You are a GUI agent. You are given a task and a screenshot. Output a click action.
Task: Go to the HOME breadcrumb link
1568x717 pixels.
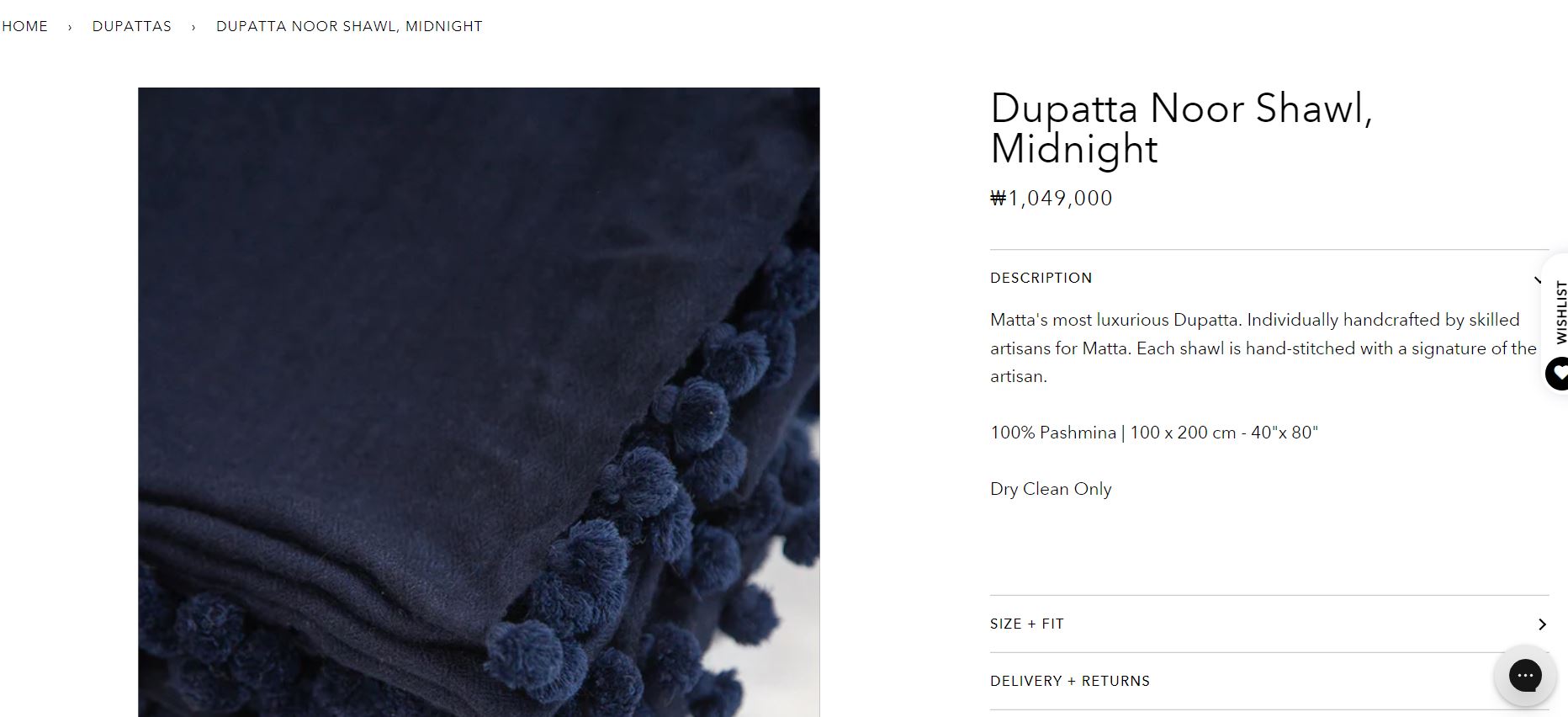(x=24, y=26)
